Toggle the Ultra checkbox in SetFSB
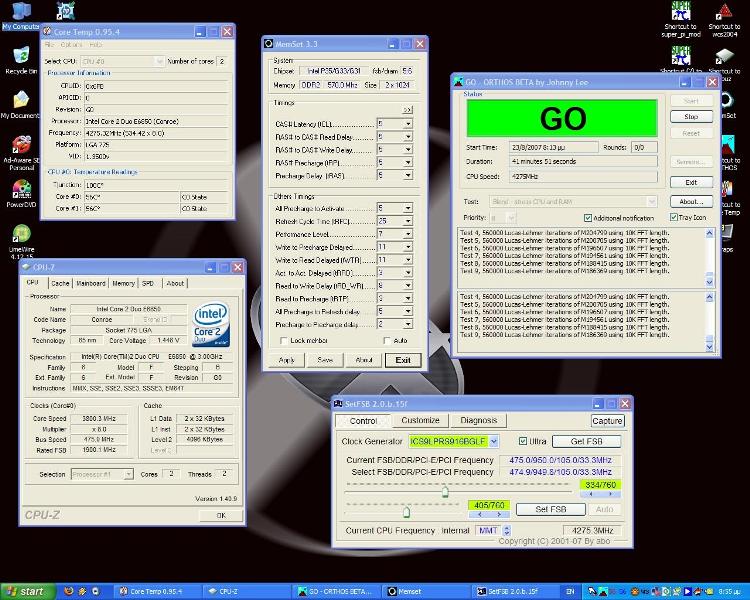 click(x=523, y=441)
